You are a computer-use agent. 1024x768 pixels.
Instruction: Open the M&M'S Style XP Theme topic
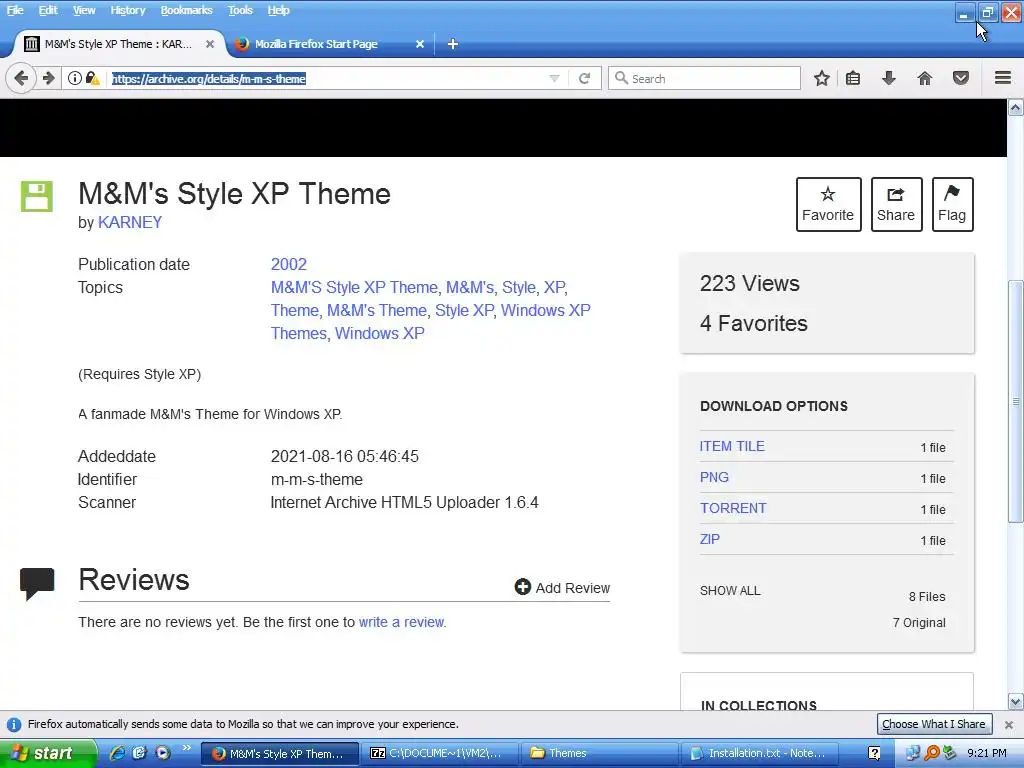[354, 287]
